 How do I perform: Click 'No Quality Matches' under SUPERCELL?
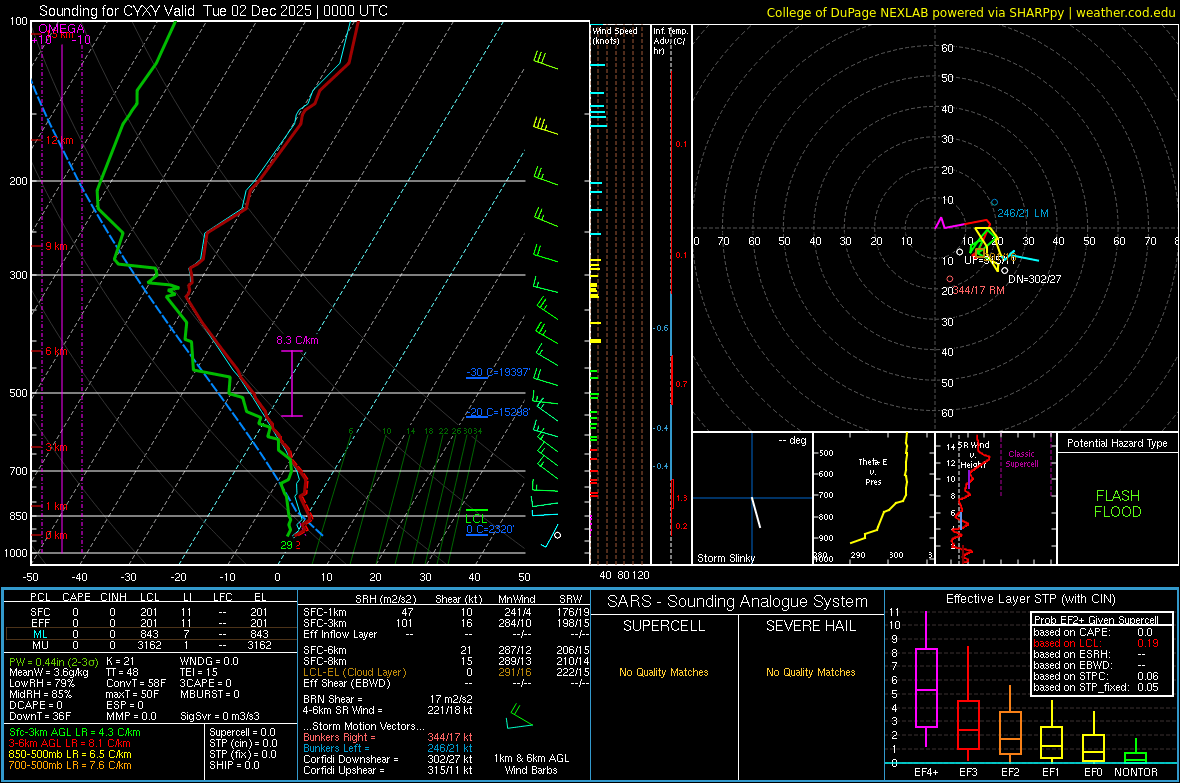tap(664, 672)
